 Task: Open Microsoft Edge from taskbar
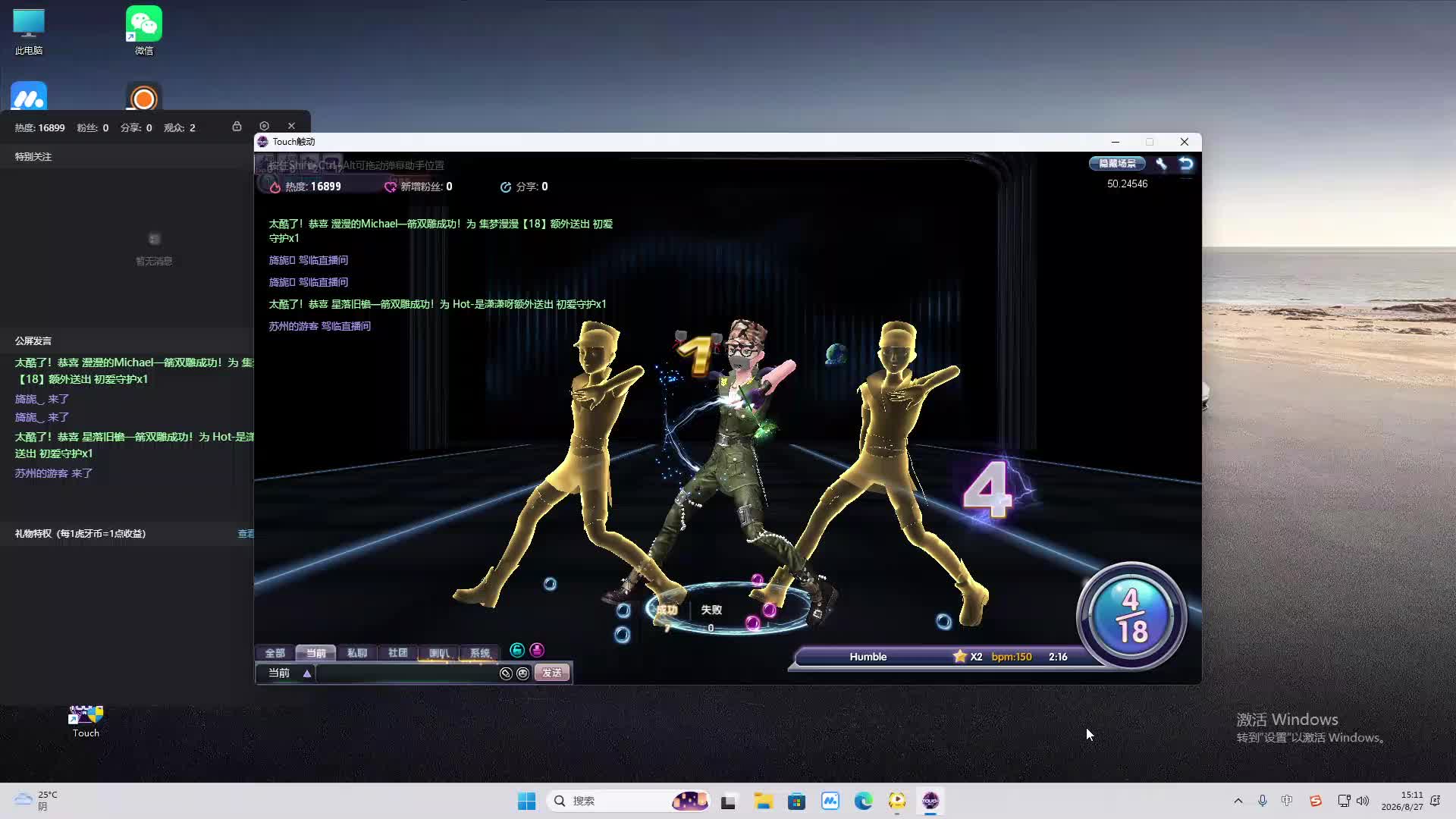[863, 801]
